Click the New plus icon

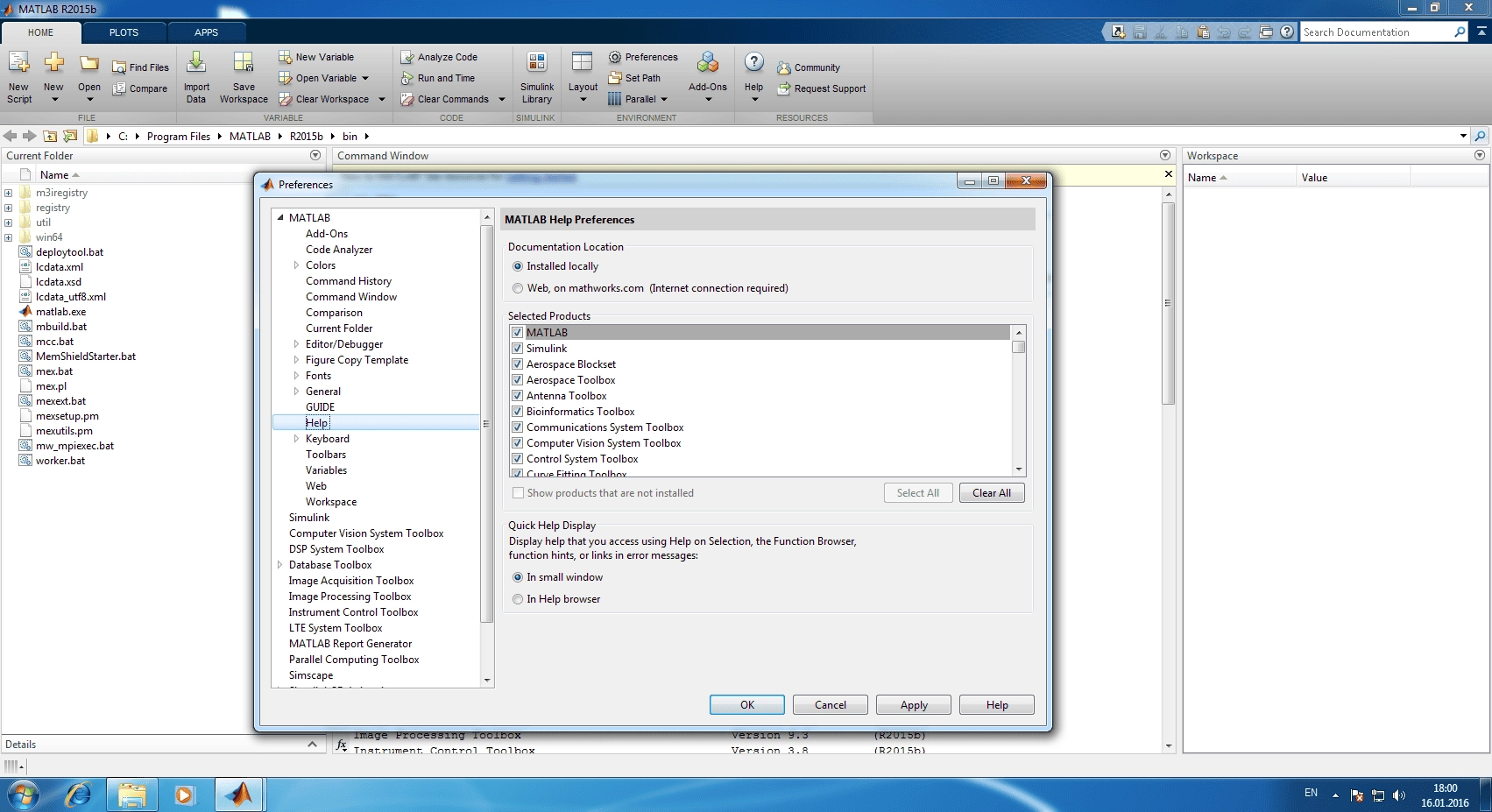pyautogui.click(x=53, y=62)
